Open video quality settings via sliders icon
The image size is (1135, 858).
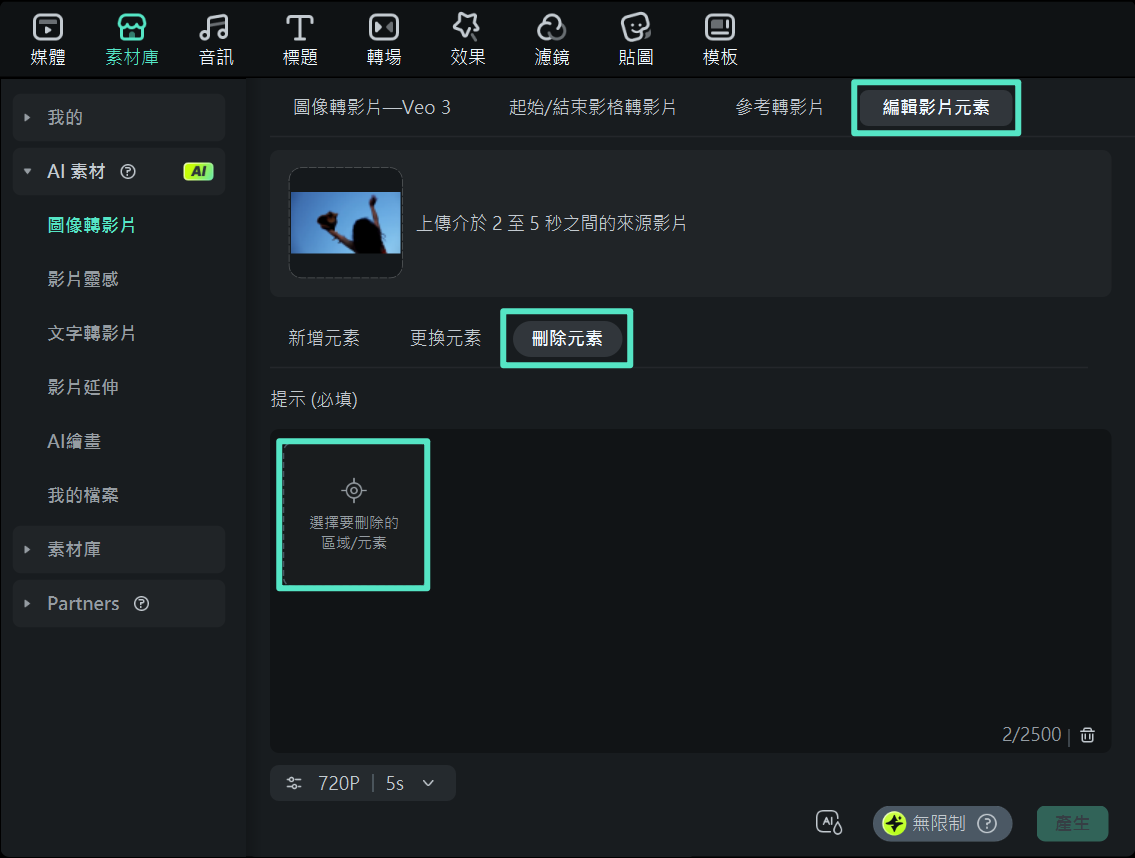click(293, 783)
